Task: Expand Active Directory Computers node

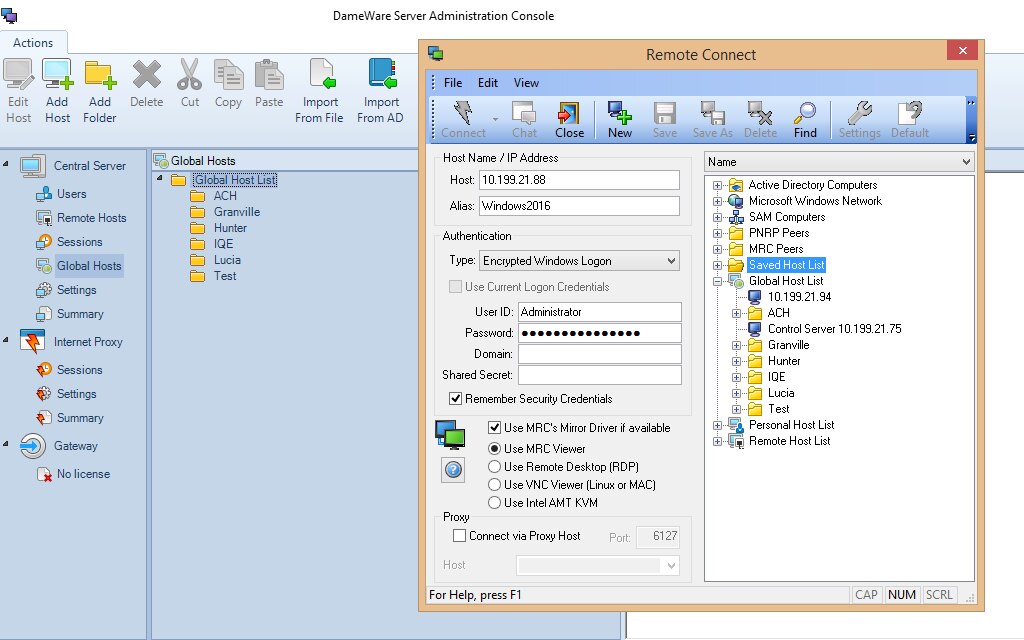Action: 717,185
